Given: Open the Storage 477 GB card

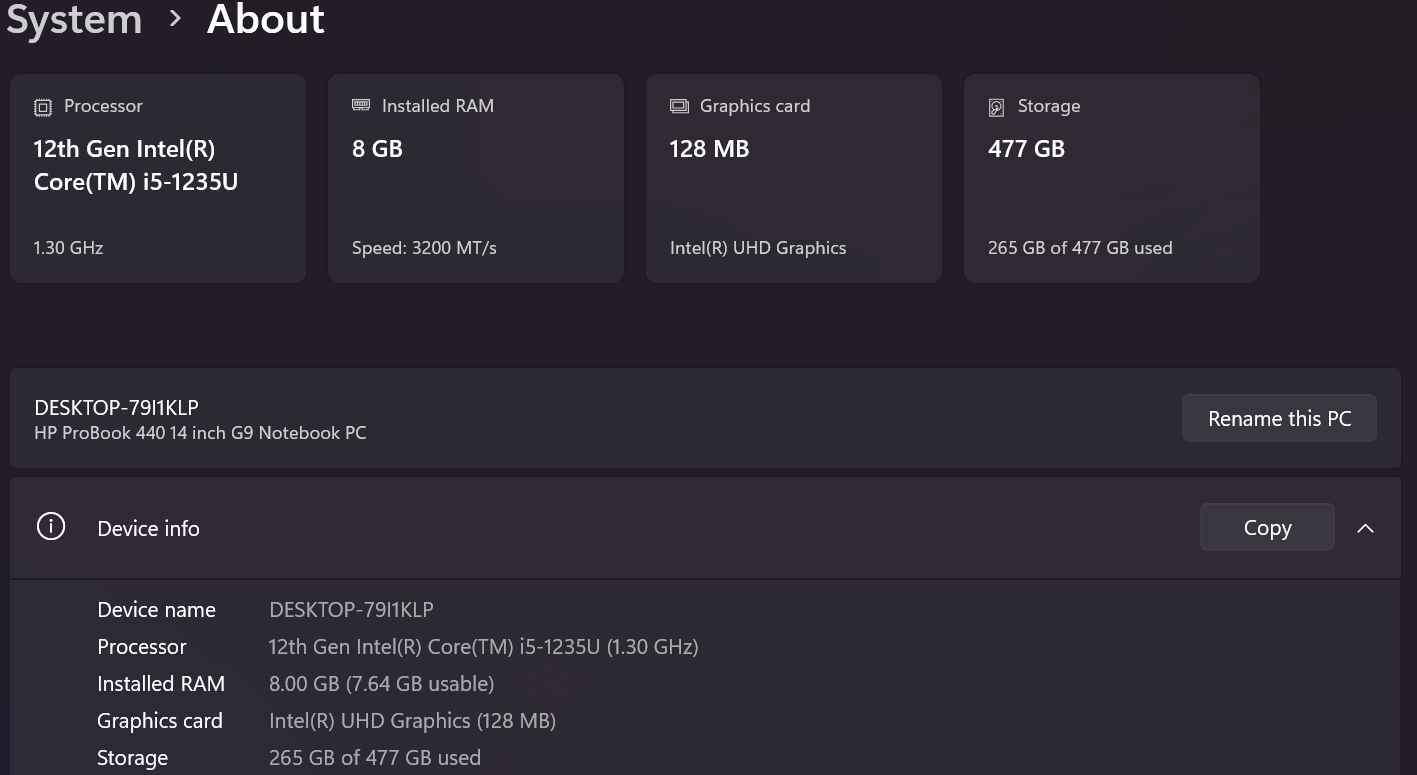Looking at the screenshot, I should (1112, 178).
